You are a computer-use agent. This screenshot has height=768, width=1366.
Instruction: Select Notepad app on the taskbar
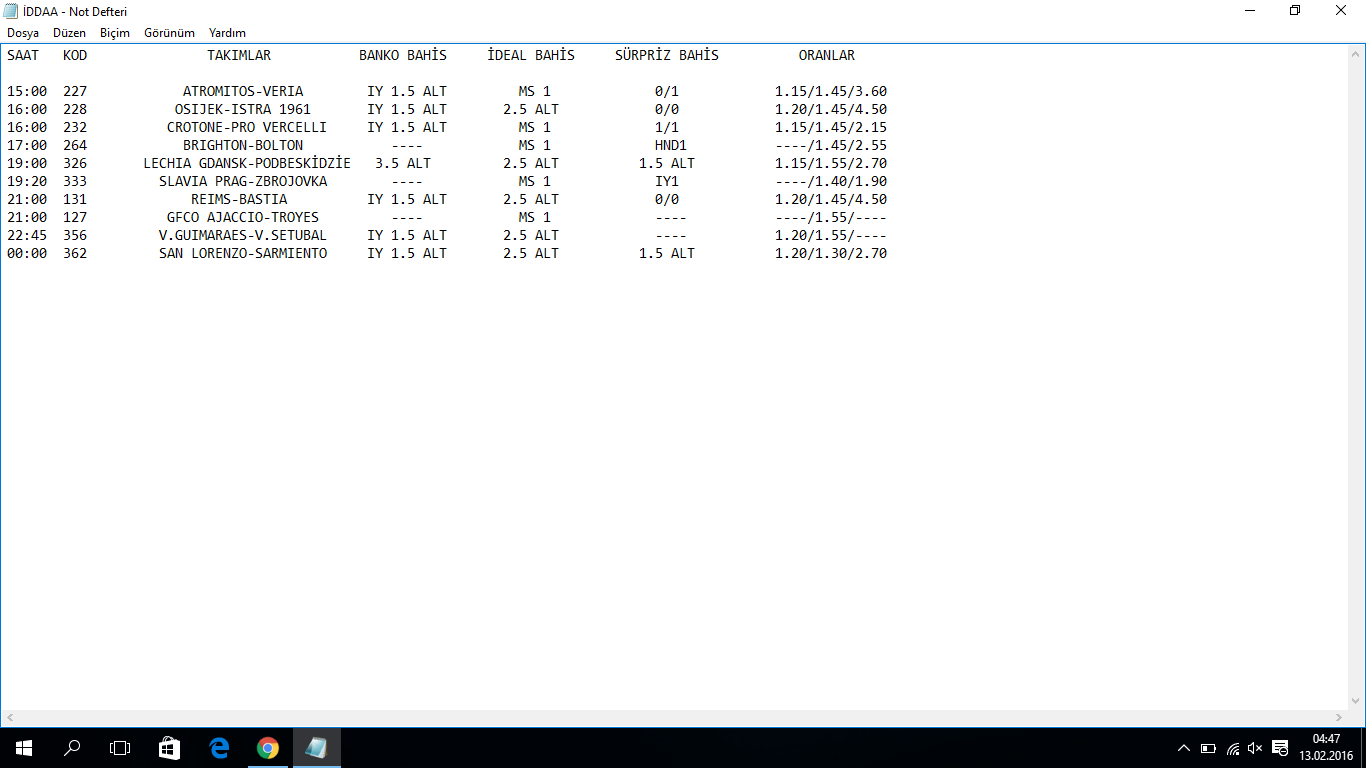click(316, 748)
